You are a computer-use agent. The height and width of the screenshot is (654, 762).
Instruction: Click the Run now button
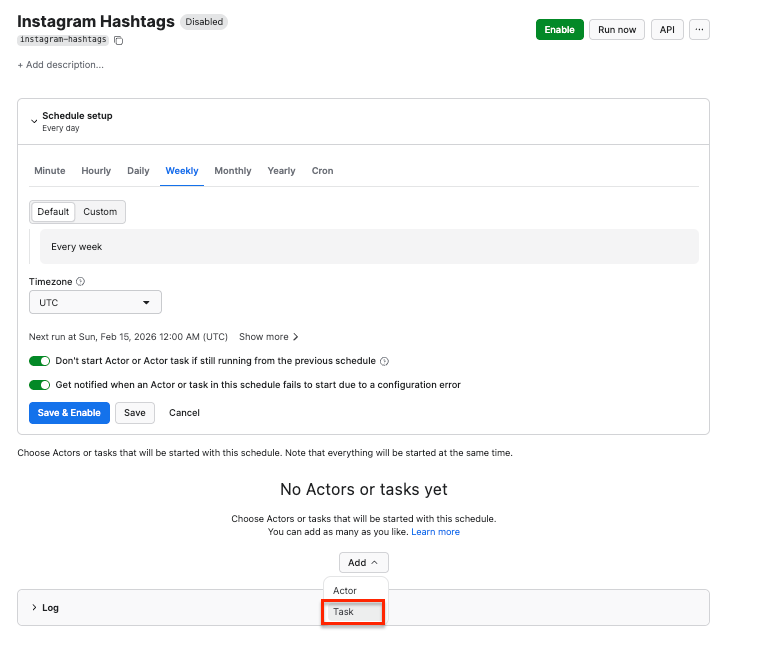point(617,30)
